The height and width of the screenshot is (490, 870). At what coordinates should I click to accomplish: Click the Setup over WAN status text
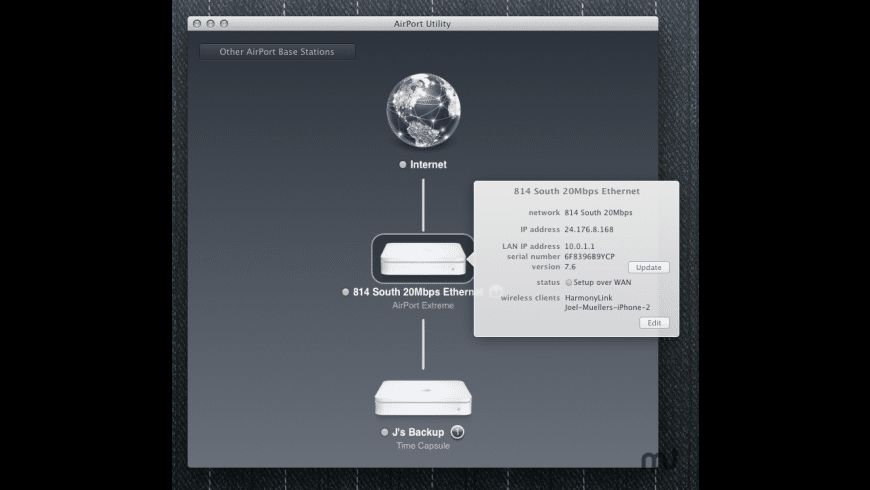pyautogui.click(x=602, y=282)
